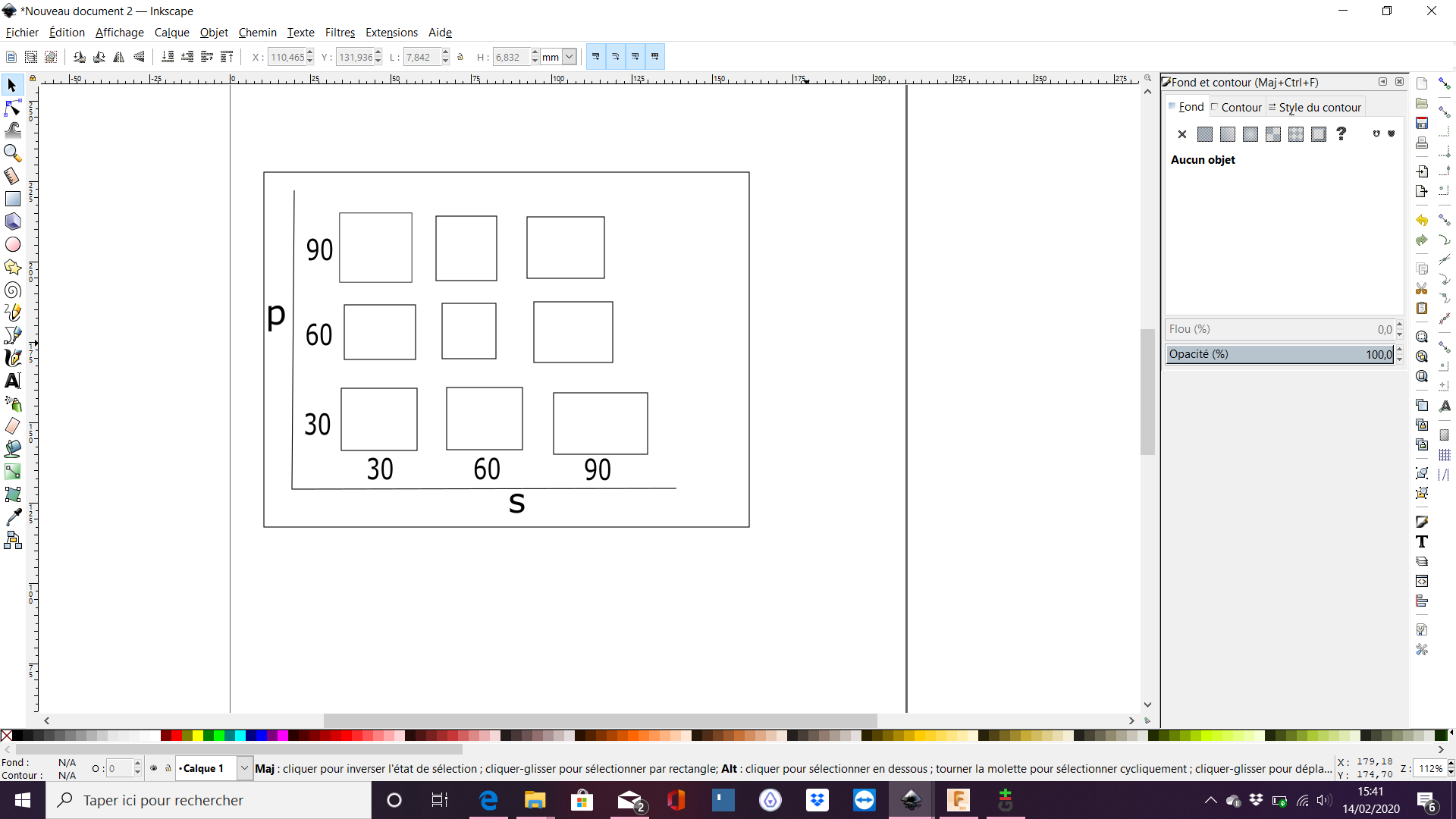Toggle current layer visibility eye
Image resolution: width=1456 pixels, height=819 pixels.
coord(153,768)
